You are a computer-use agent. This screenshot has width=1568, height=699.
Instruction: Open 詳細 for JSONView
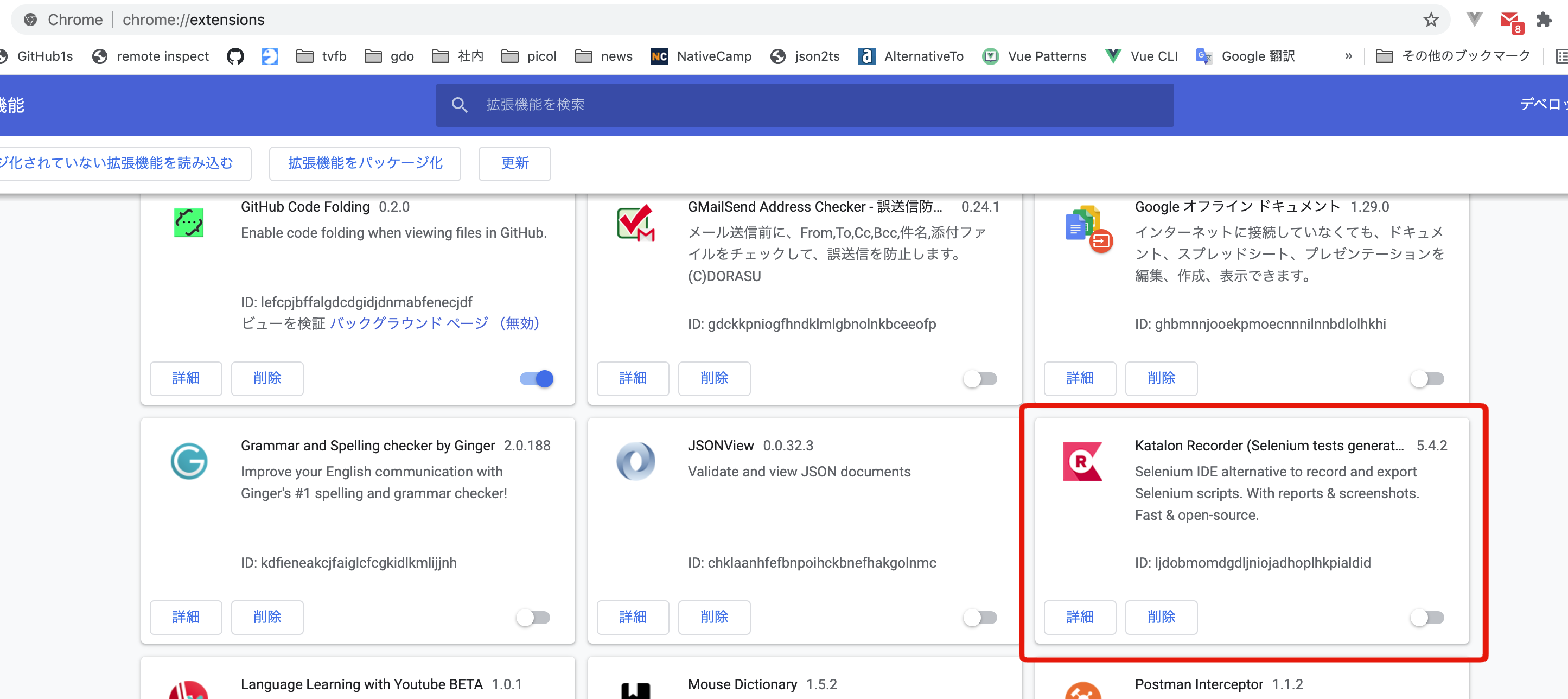(x=633, y=617)
